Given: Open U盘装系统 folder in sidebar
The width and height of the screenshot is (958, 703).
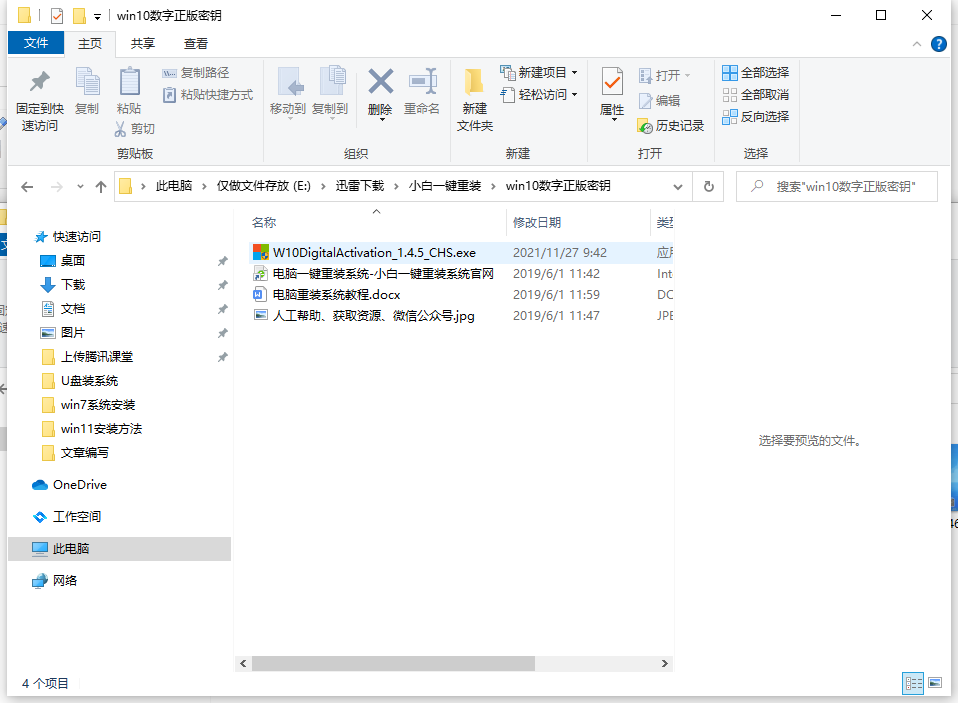Looking at the screenshot, I should tap(89, 381).
